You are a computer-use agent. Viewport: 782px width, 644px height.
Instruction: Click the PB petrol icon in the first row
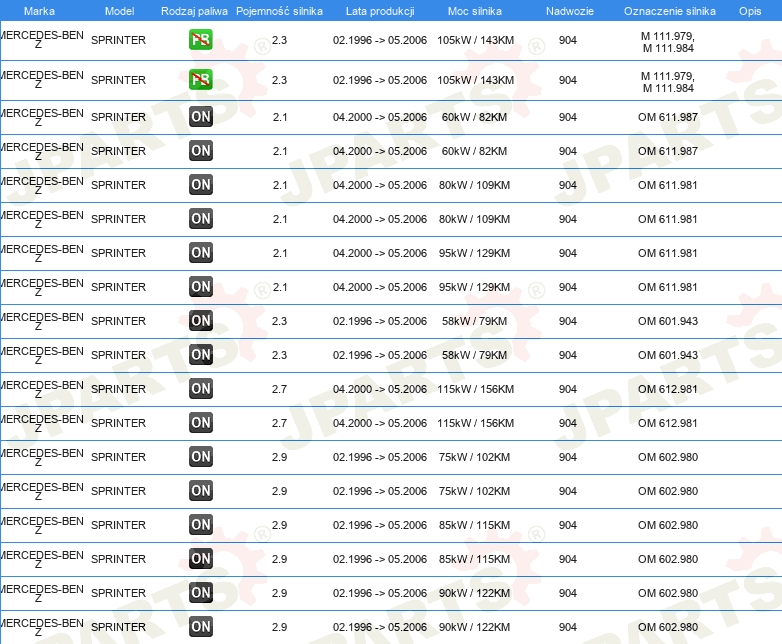[x=201, y=41]
